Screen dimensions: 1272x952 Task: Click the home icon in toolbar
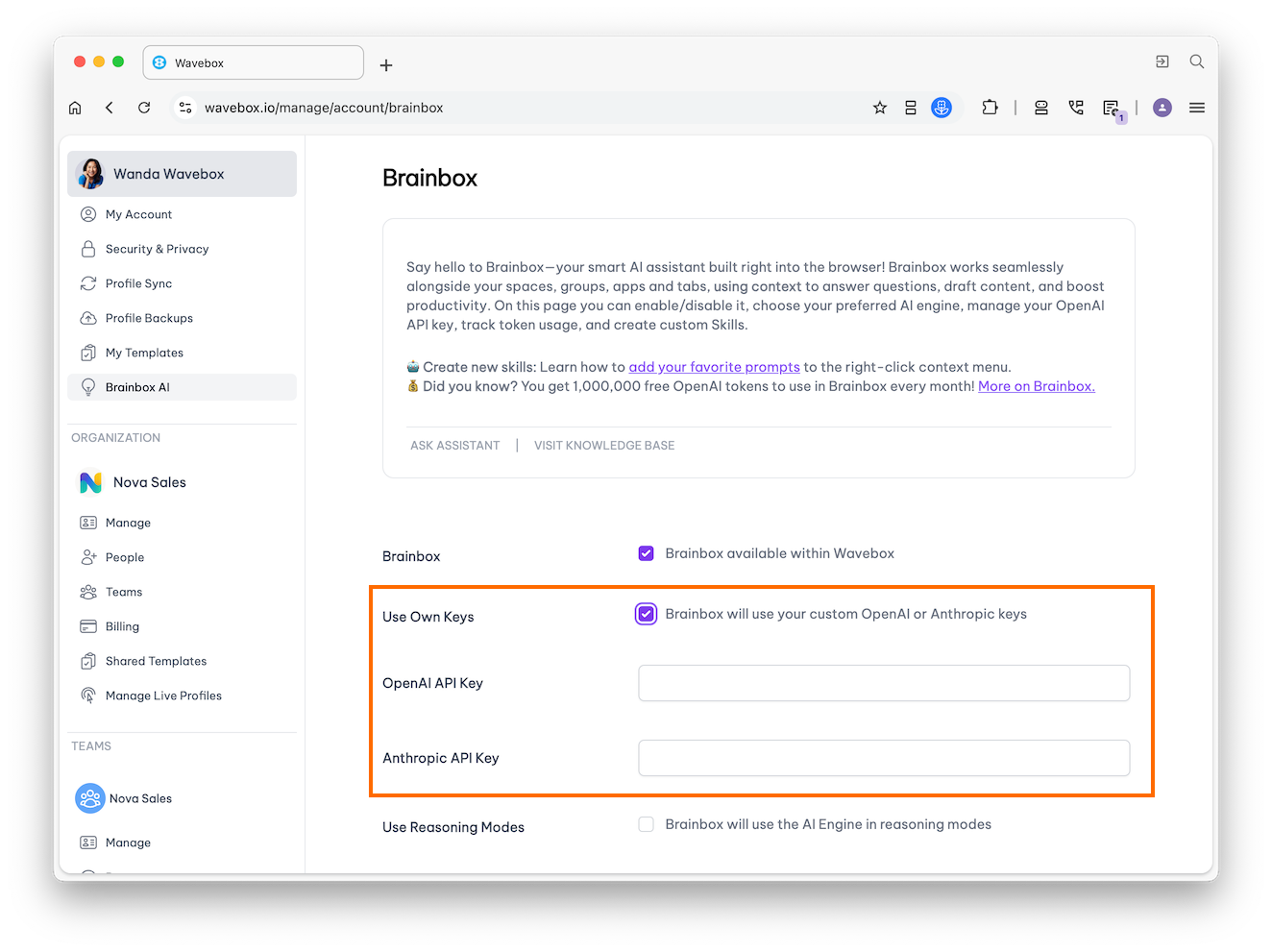pos(75,108)
